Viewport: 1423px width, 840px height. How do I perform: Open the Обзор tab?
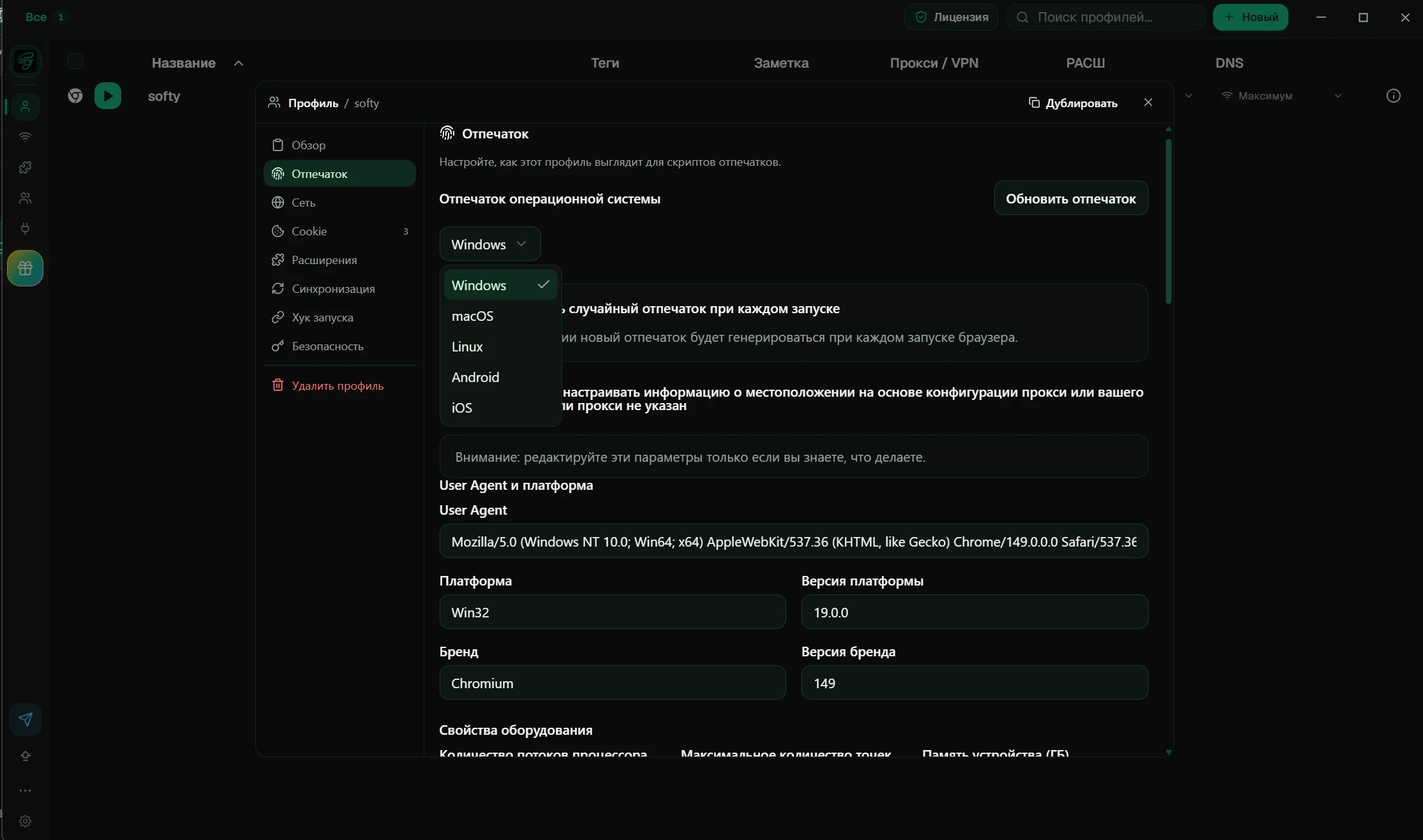tap(339, 145)
